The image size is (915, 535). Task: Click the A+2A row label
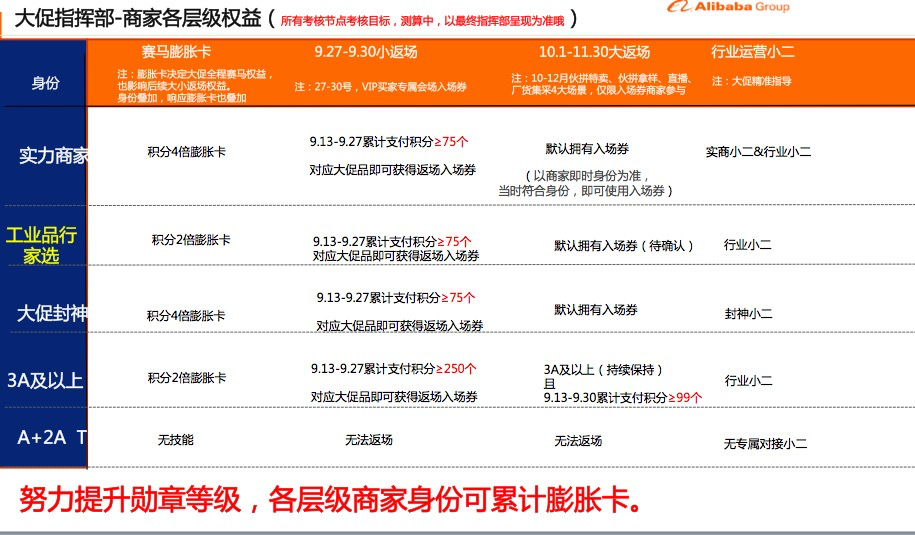[x=52, y=437]
